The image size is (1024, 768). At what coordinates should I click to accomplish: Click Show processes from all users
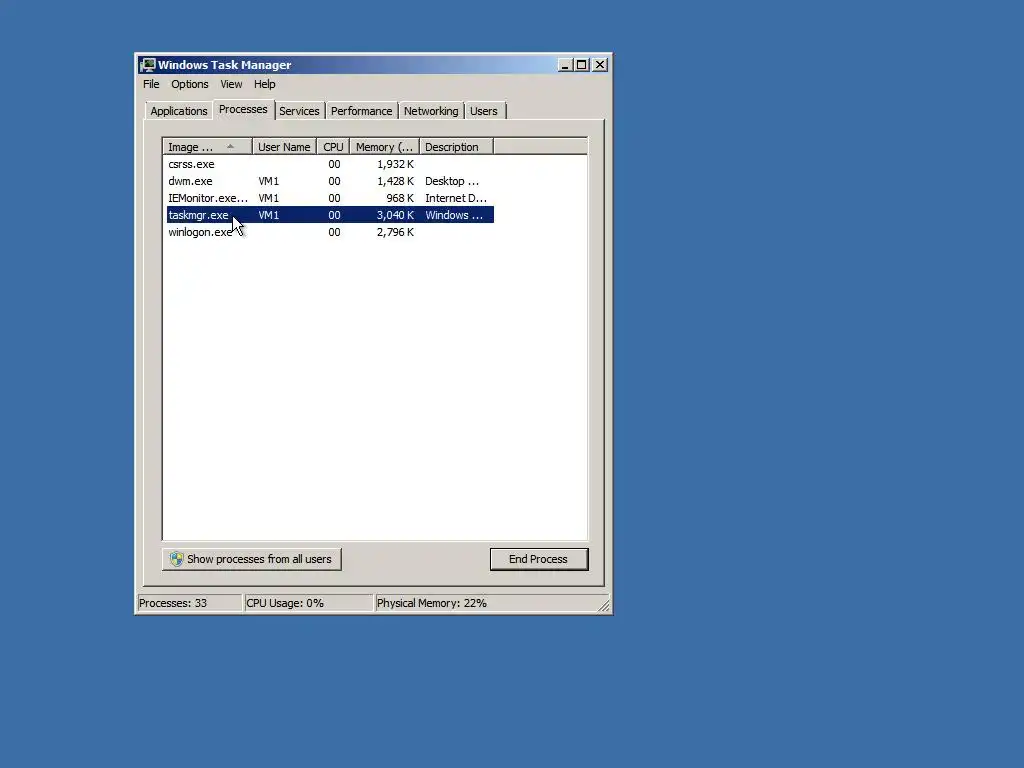click(x=251, y=559)
